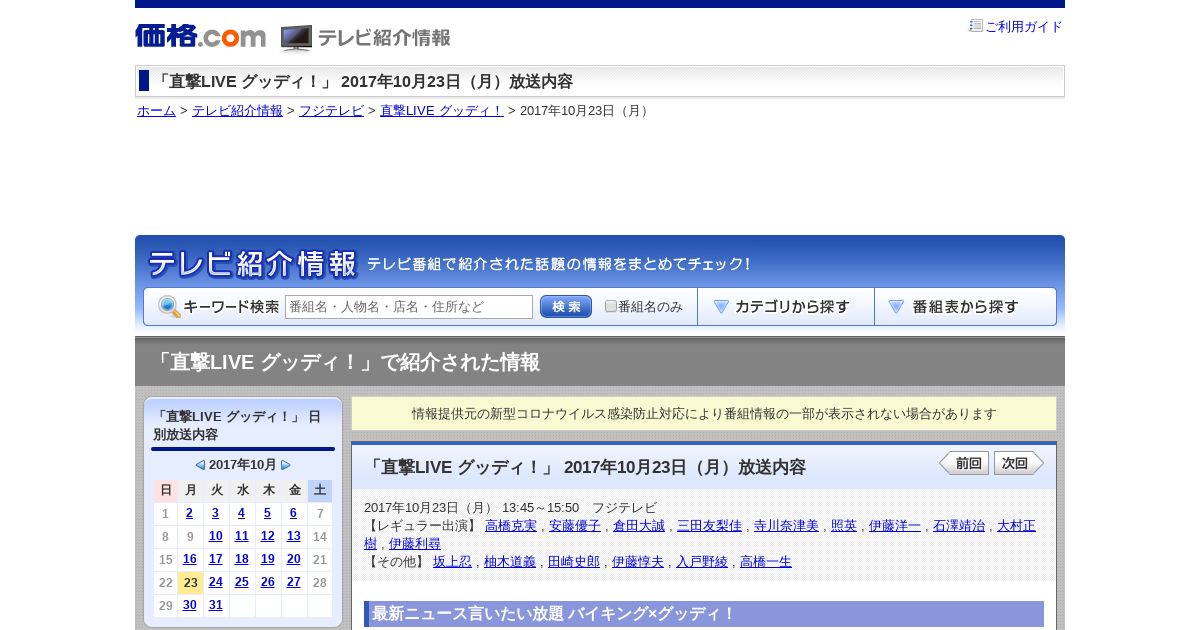Open the ご利用ガイド link
The width and height of the screenshot is (1200, 630).
tap(1024, 27)
